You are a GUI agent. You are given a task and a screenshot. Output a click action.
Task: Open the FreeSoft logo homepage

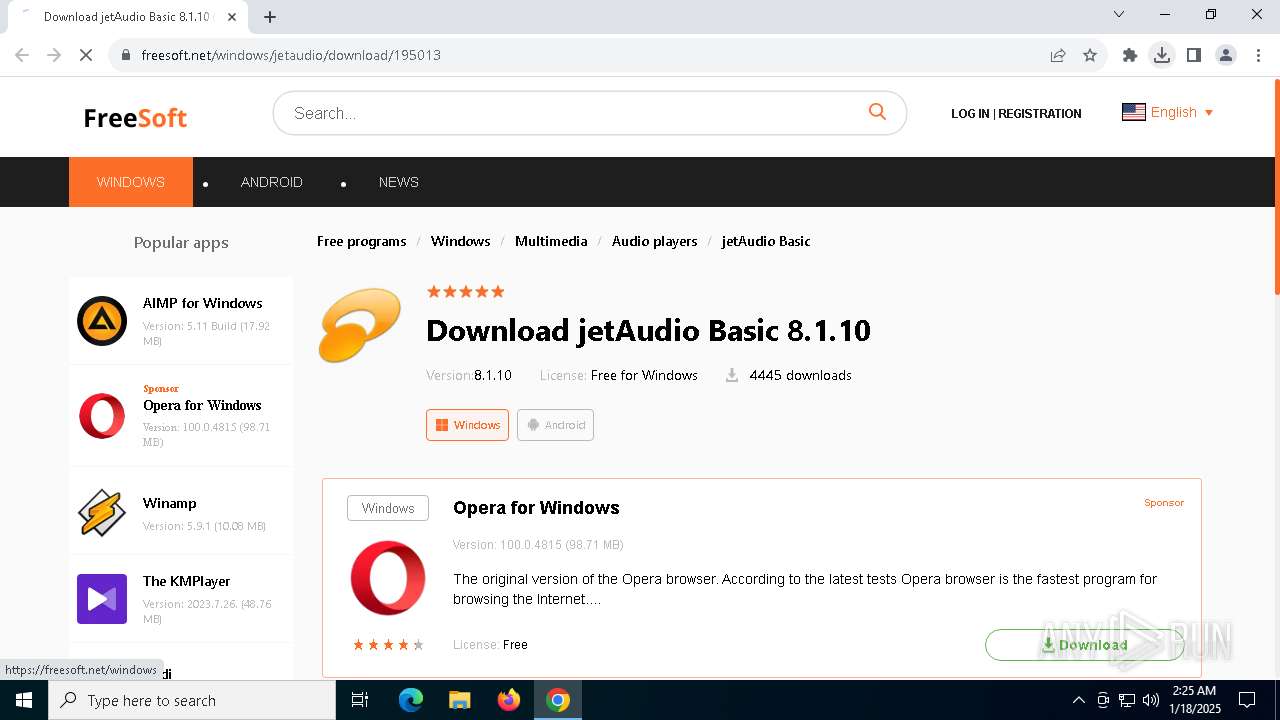135,117
